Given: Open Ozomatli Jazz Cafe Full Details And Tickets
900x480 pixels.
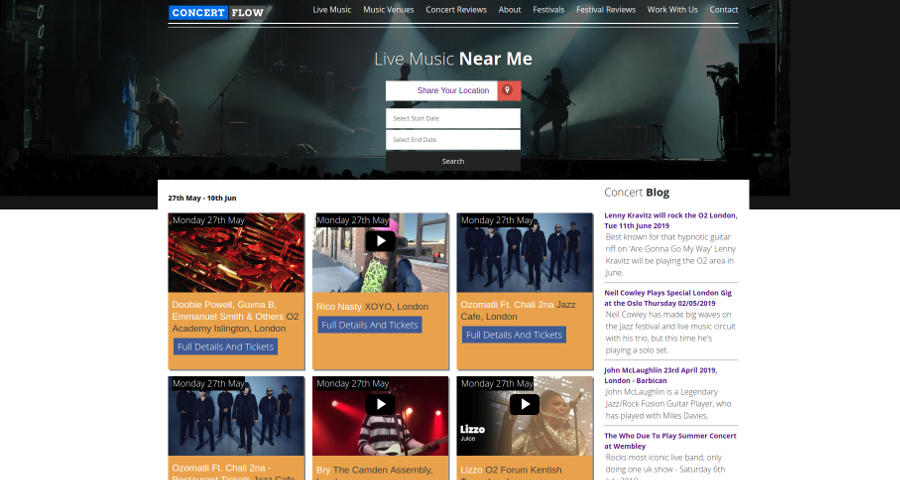Looking at the screenshot, I should [514, 335].
